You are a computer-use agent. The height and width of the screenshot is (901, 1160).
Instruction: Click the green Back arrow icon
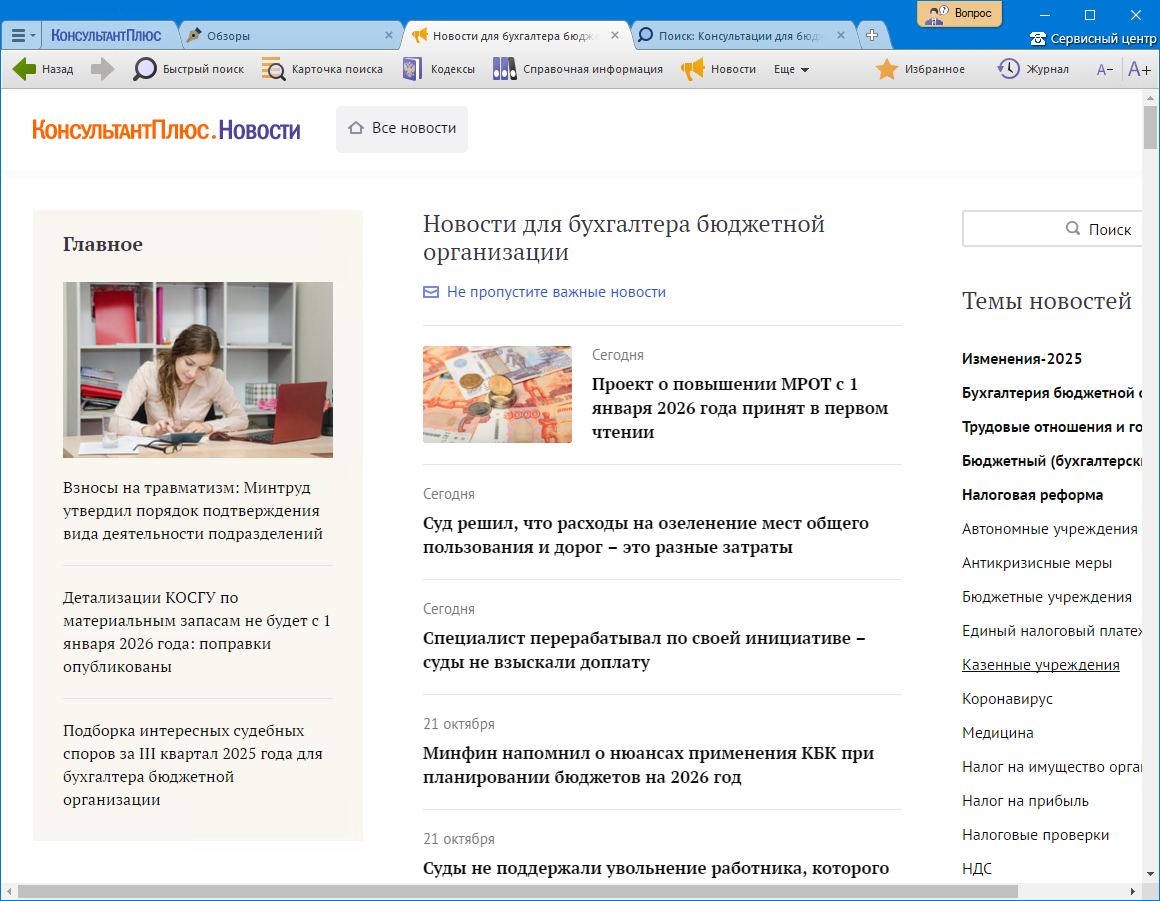(24, 69)
